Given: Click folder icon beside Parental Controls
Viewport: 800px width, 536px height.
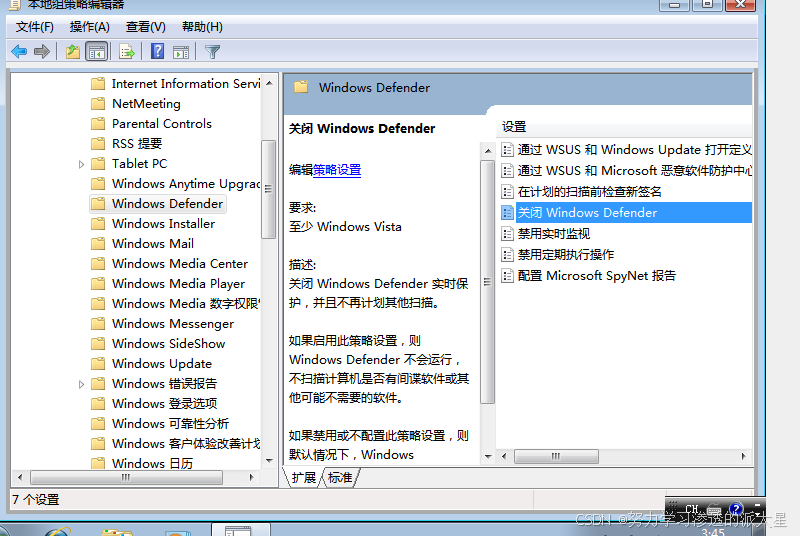Looking at the screenshot, I should (98, 123).
